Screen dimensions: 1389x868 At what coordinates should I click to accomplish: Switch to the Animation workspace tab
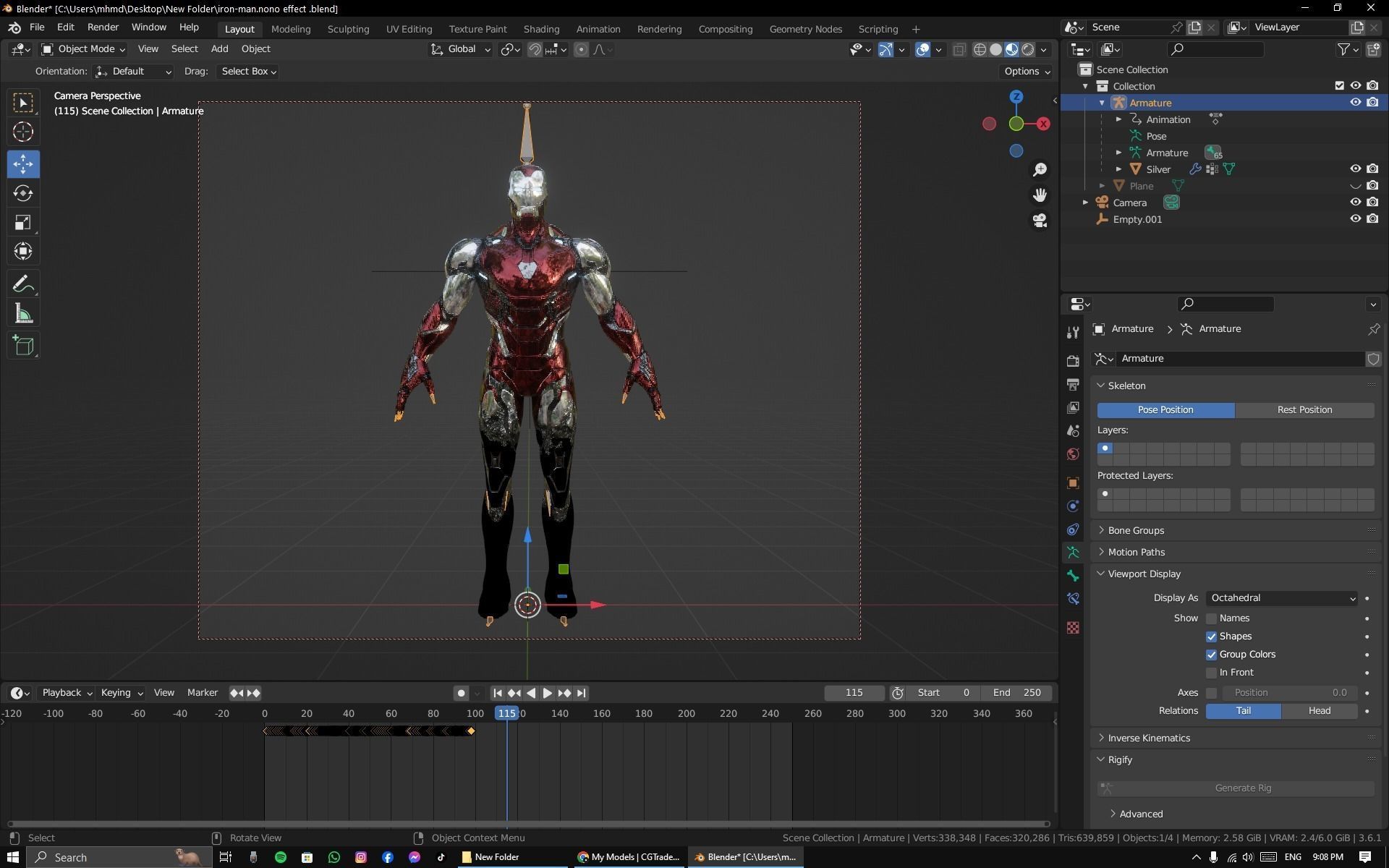tap(598, 29)
